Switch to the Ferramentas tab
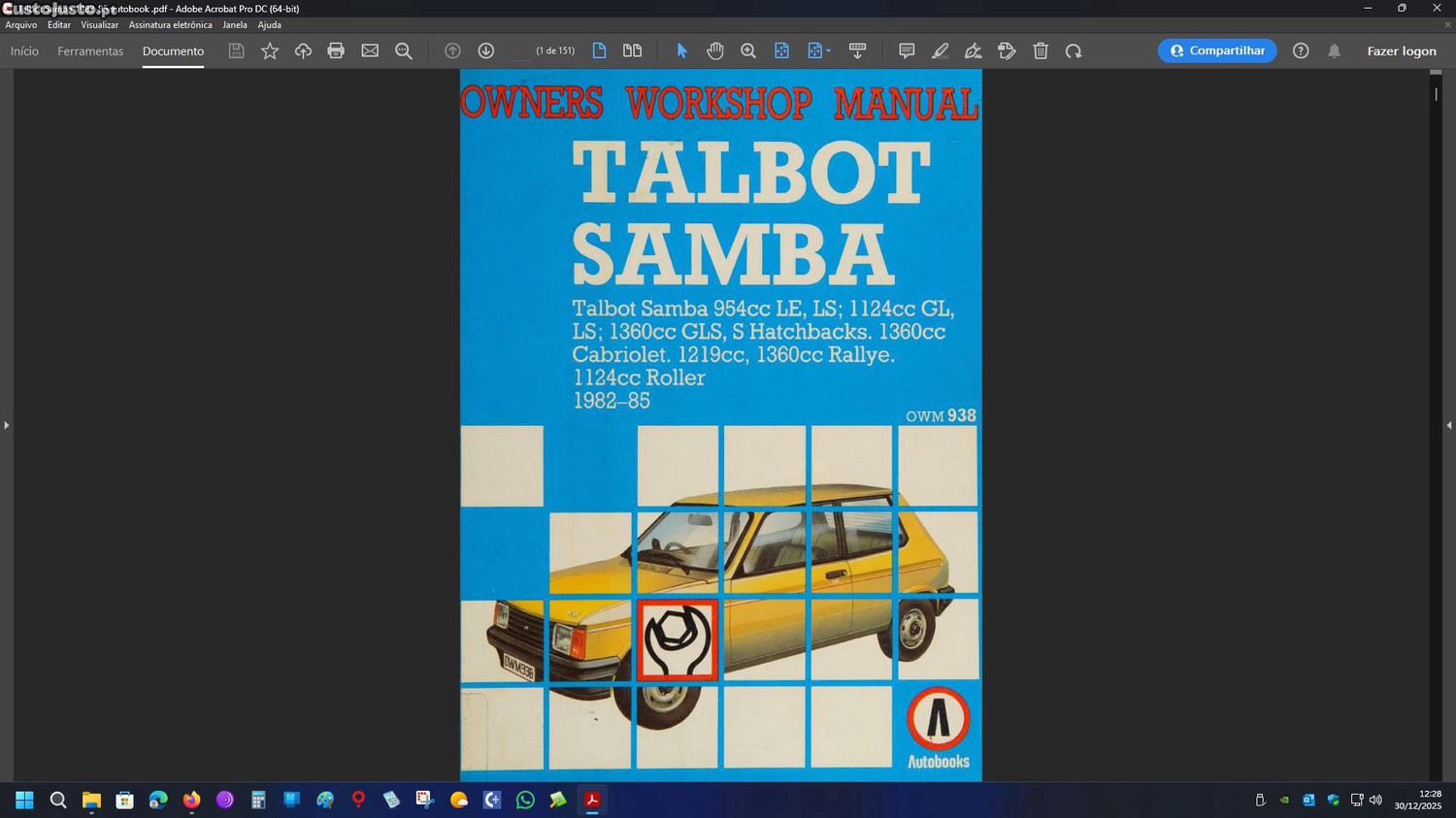Viewport: 1456px width, 818px height. point(90,50)
